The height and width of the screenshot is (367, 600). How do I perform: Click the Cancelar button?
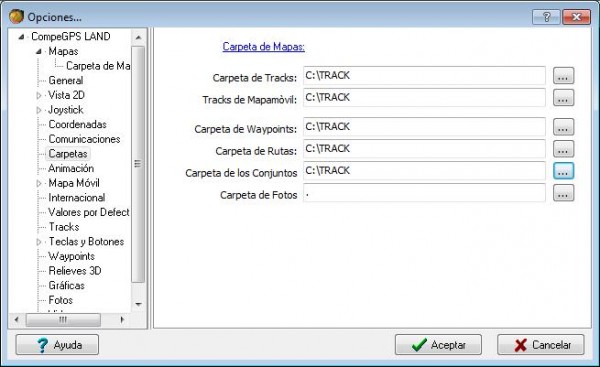pos(541,345)
